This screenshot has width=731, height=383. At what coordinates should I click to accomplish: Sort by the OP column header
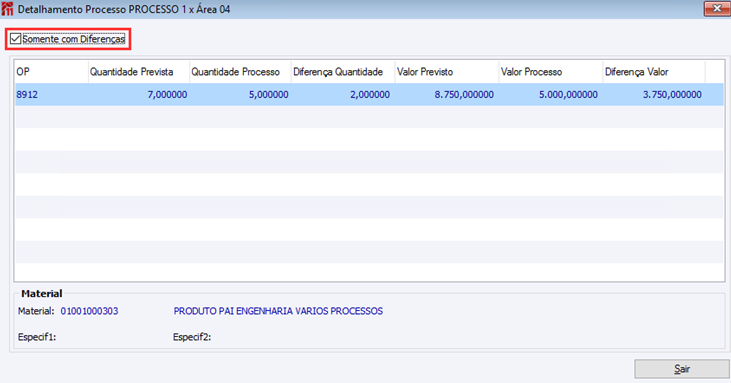coord(51,72)
